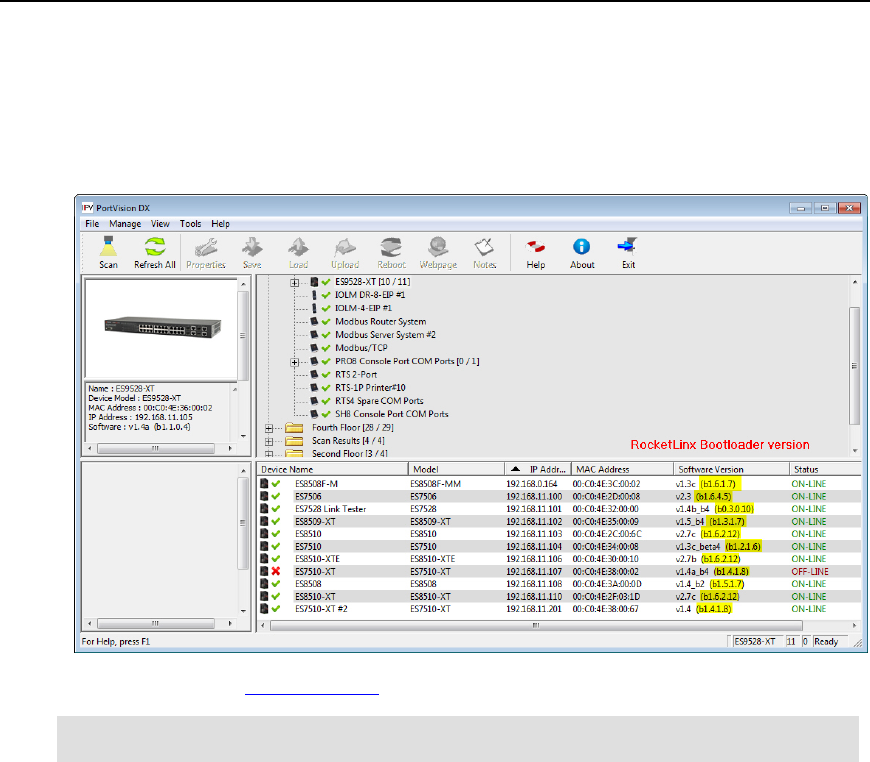The image size is (870, 762).
Task: Click the device icon next to Modbus/TCP
Action: (314, 348)
